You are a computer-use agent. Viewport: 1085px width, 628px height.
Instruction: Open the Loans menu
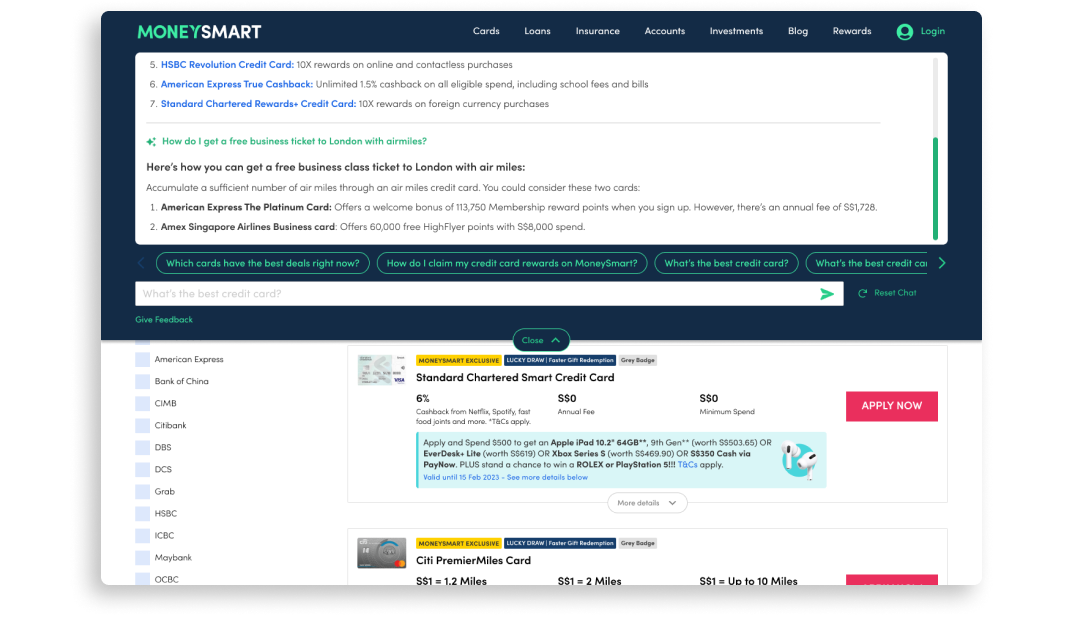[537, 31]
